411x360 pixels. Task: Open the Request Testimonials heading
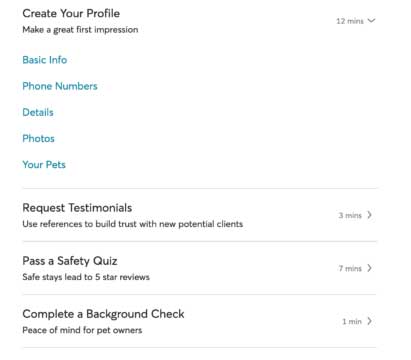(x=77, y=208)
